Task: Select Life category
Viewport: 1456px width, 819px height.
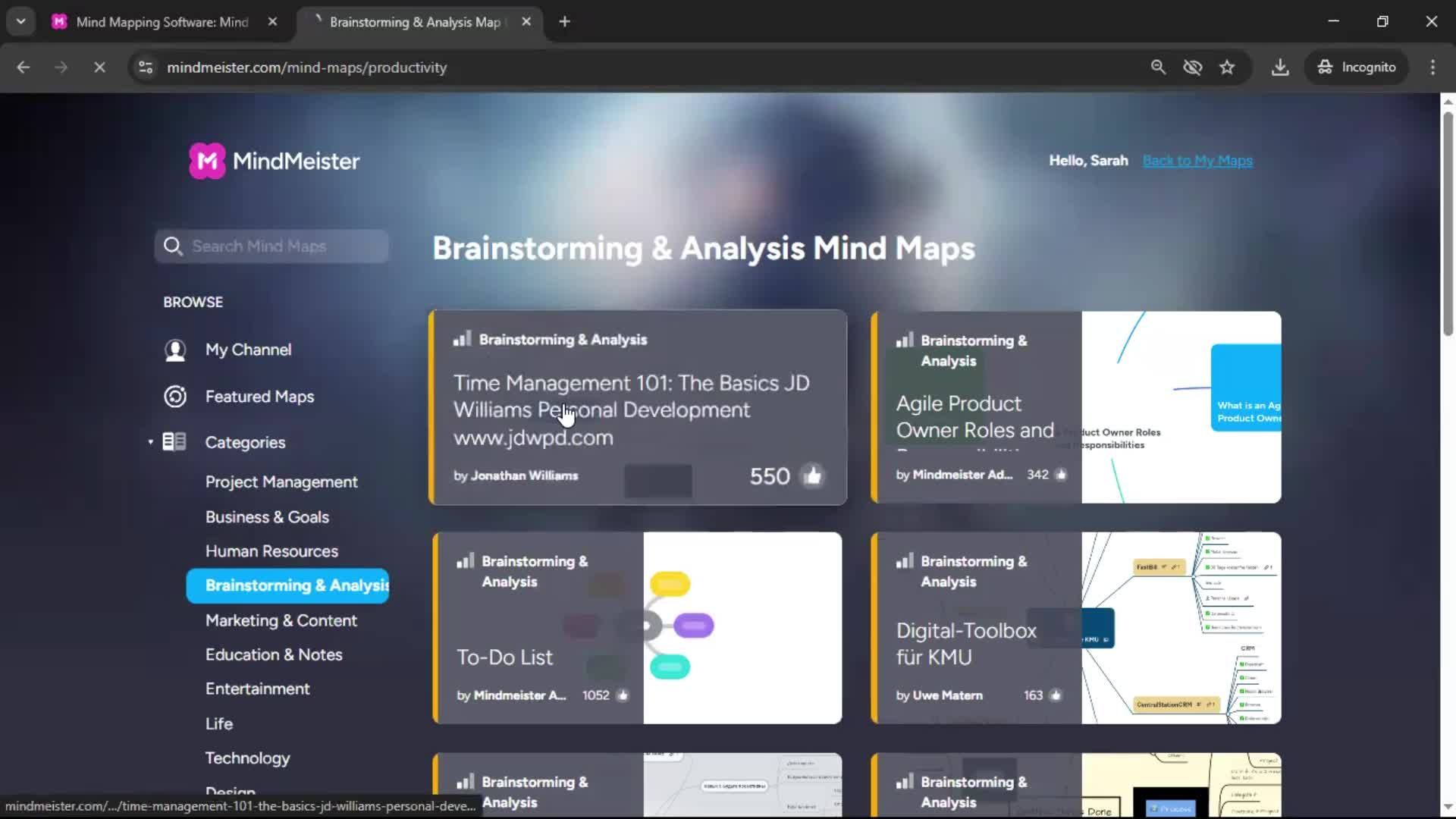Action: tap(219, 723)
